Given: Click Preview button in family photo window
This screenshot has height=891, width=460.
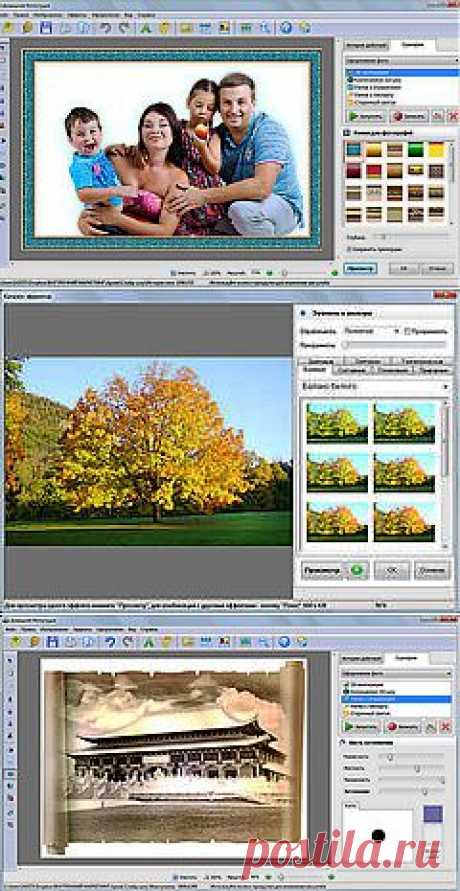Looking at the screenshot, I should 360,268.
